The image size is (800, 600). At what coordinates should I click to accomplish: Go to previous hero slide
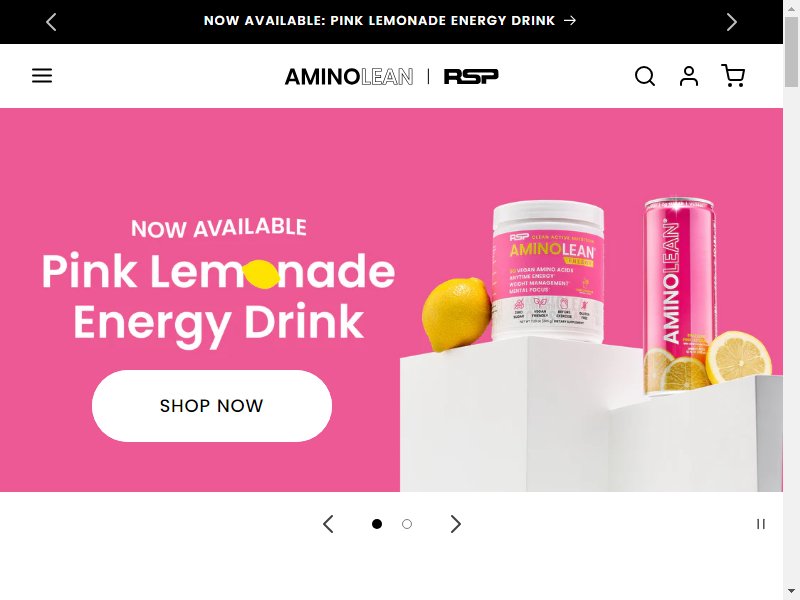(328, 524)
